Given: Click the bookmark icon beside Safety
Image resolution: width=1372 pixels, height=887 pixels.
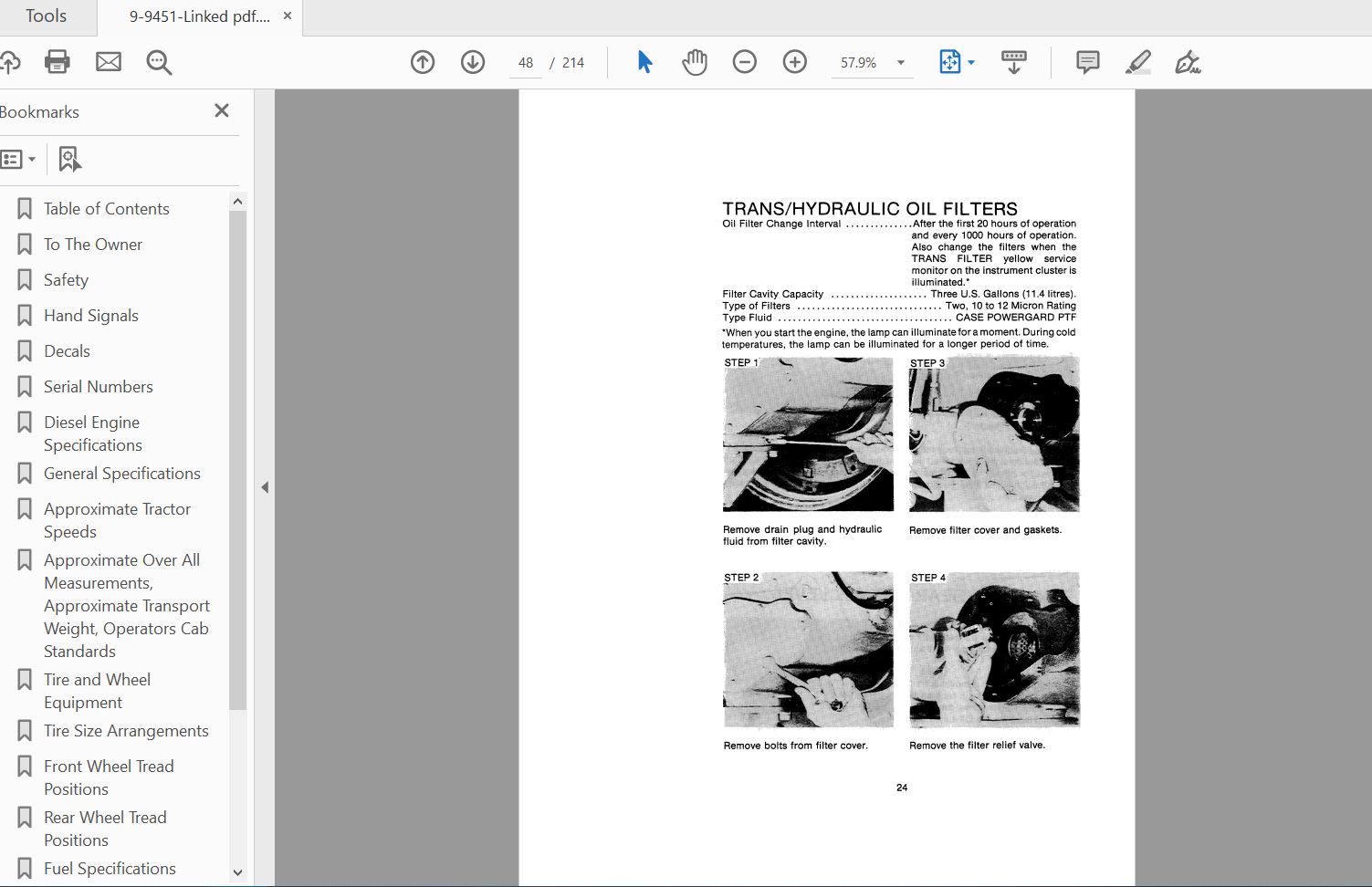Looking at the screenshot, I should [25, 280].
